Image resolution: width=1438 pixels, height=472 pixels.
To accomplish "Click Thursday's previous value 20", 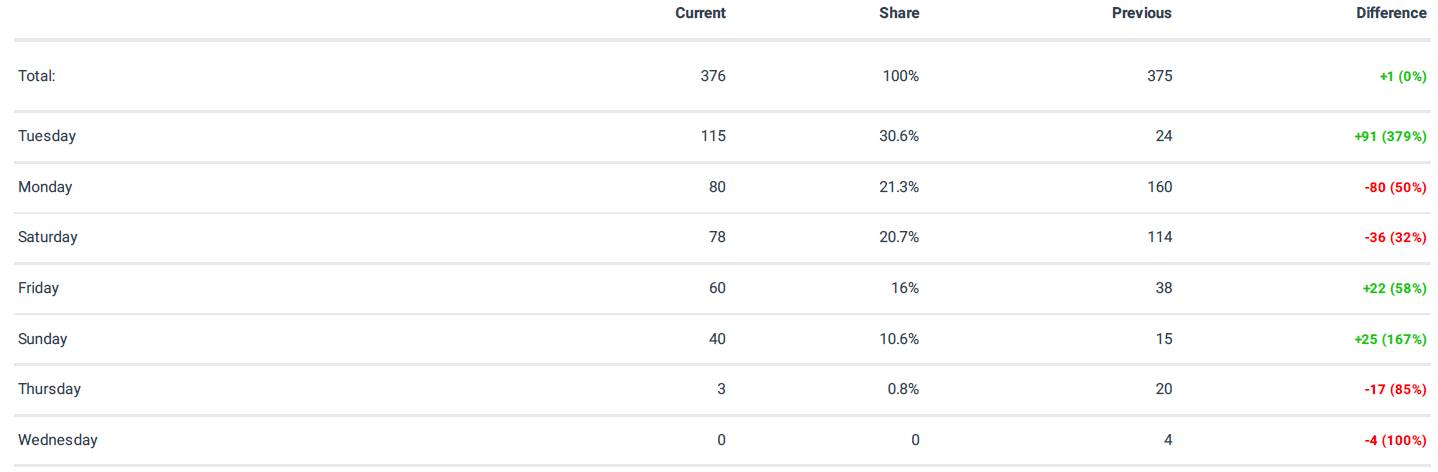I will pyautogui.click(x=1163, y=389).
